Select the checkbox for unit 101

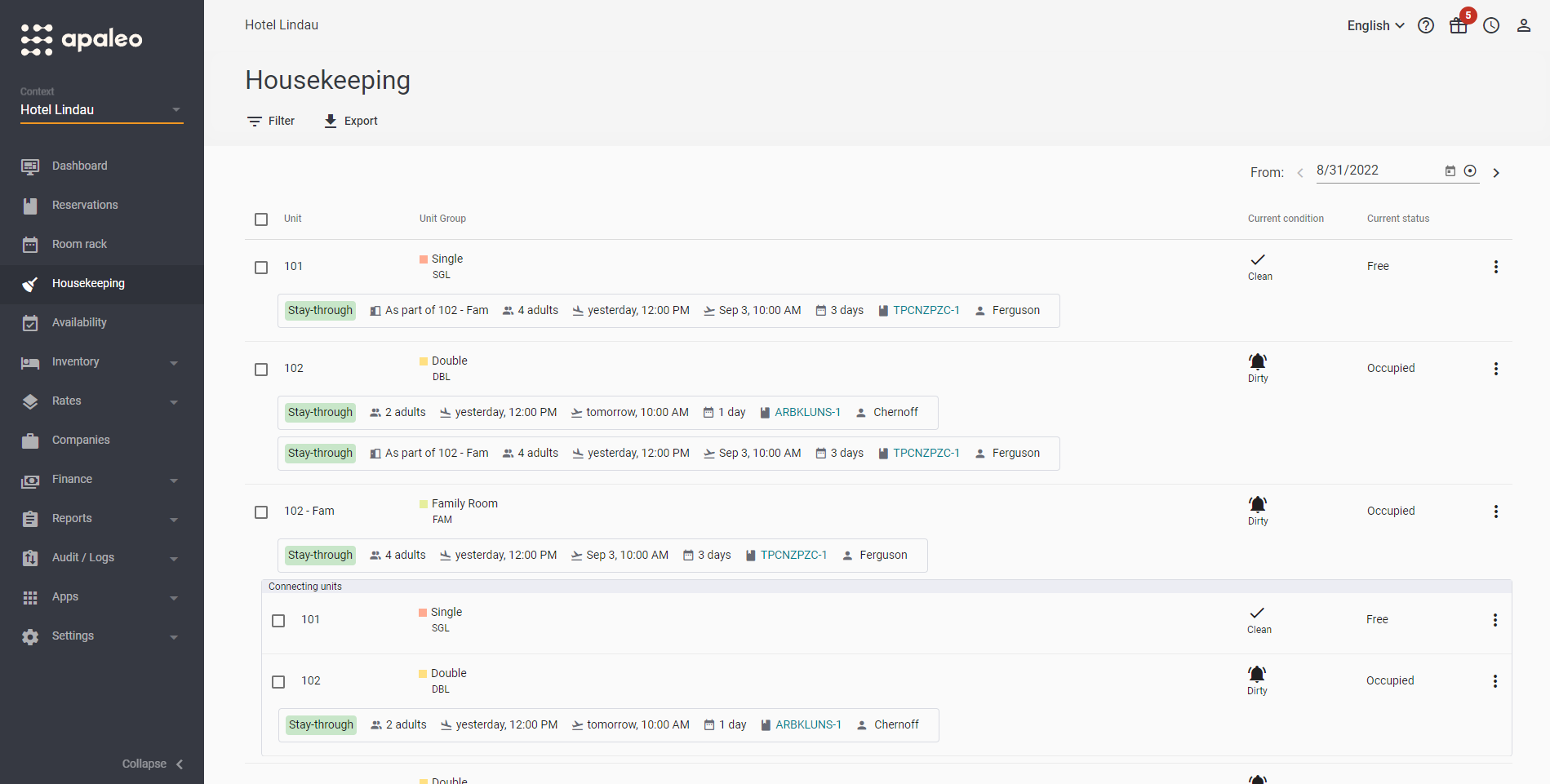click(x=261, y=267)
